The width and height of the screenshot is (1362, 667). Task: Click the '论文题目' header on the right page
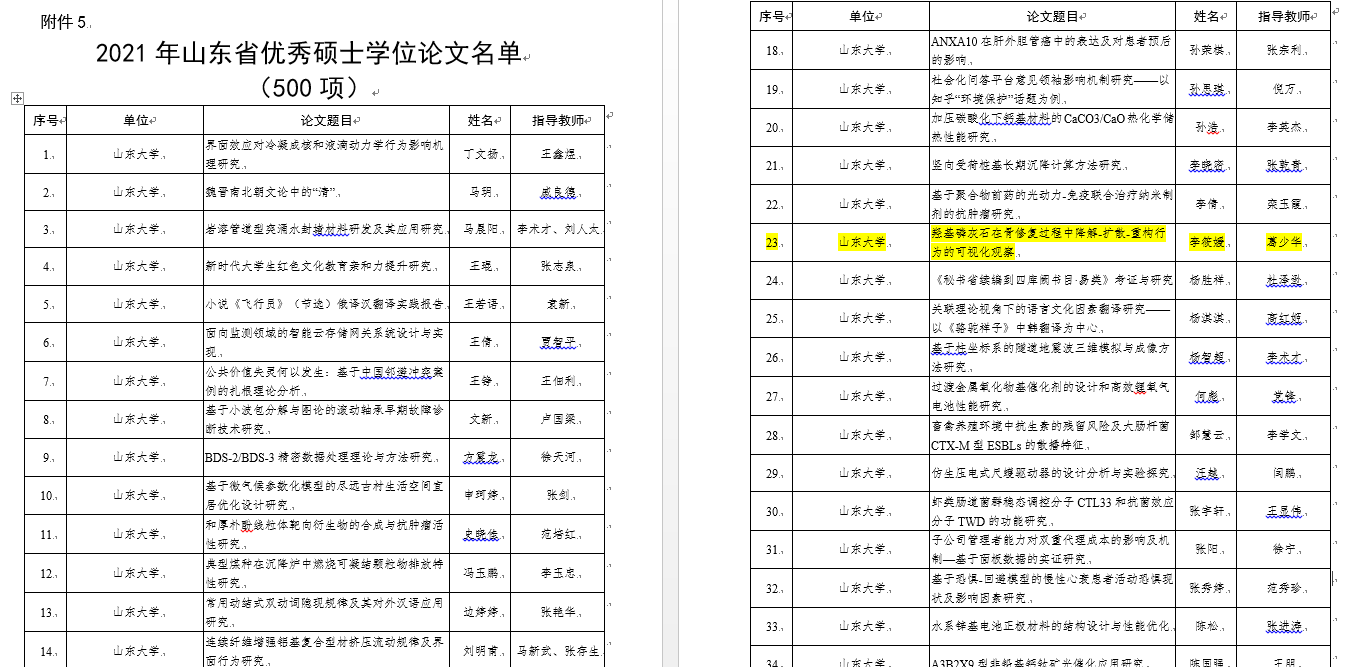[1053, 16]
